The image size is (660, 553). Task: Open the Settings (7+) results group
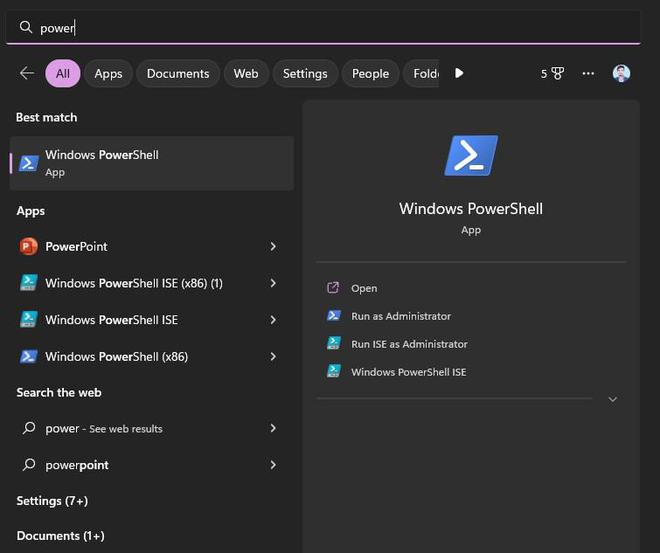coord(52,501)
